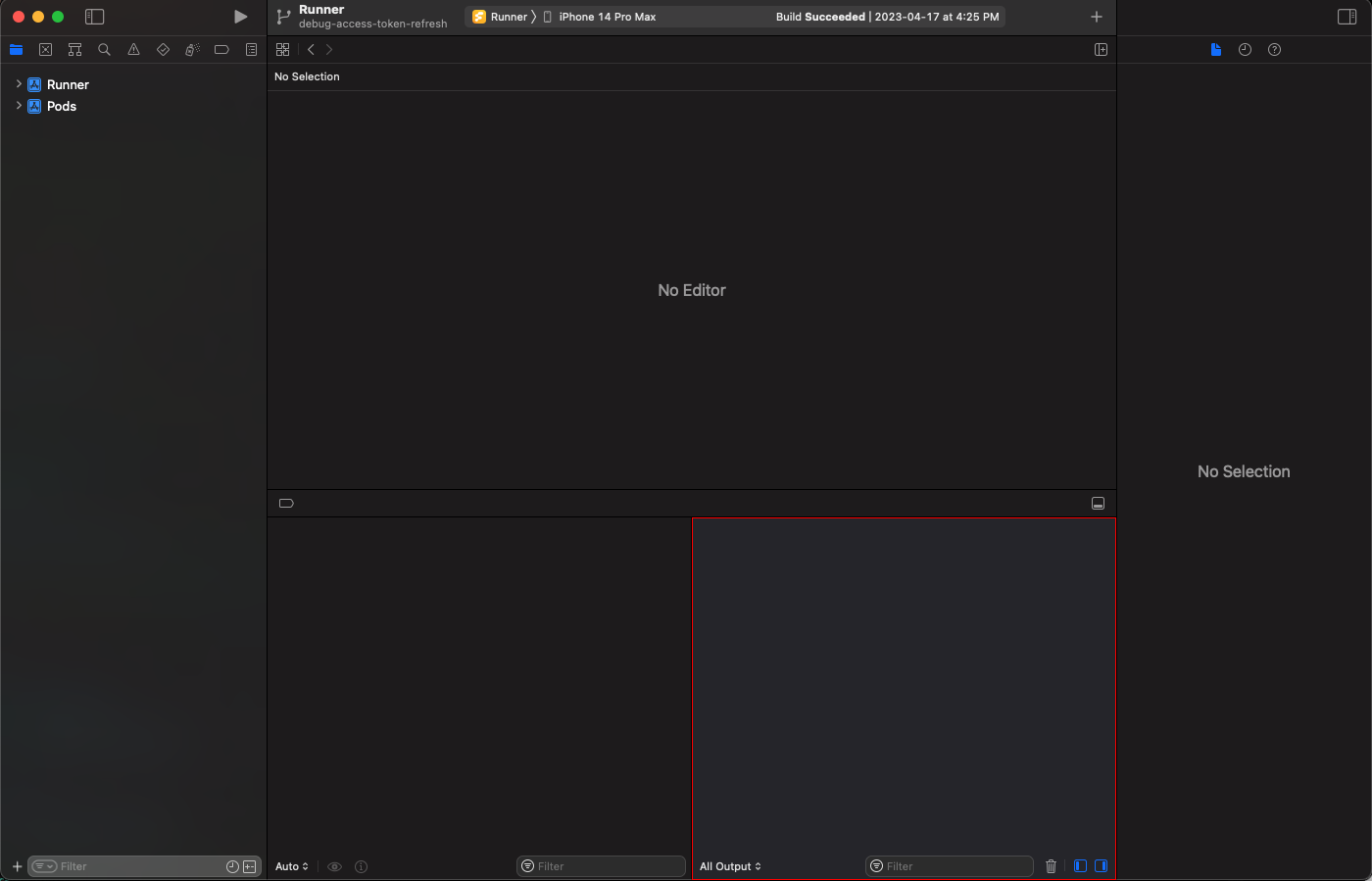Toggle the navigator sidebar visibility

point(95,16)
